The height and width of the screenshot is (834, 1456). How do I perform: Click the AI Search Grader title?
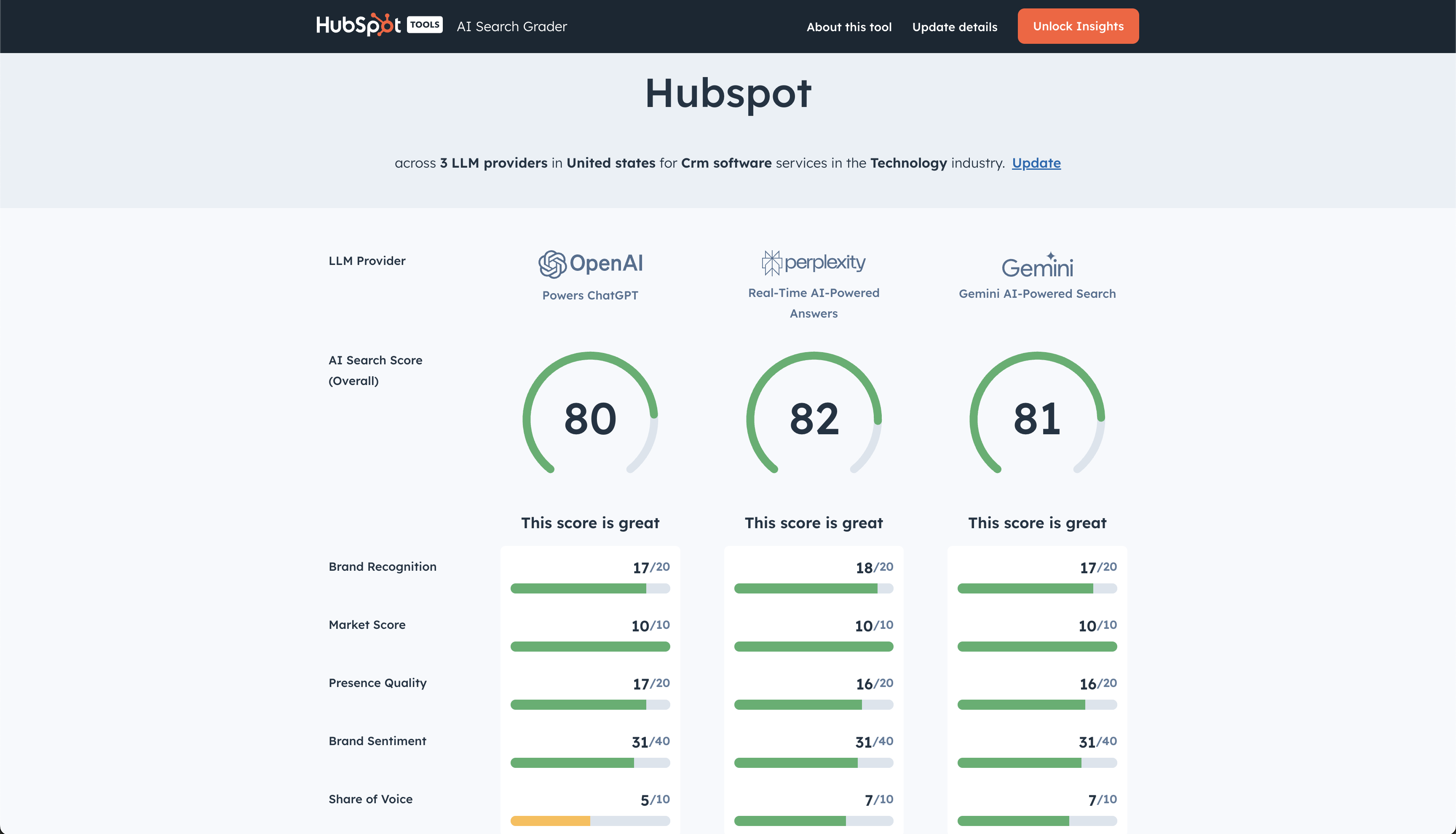pyautogui.click(x=511, y=27)
